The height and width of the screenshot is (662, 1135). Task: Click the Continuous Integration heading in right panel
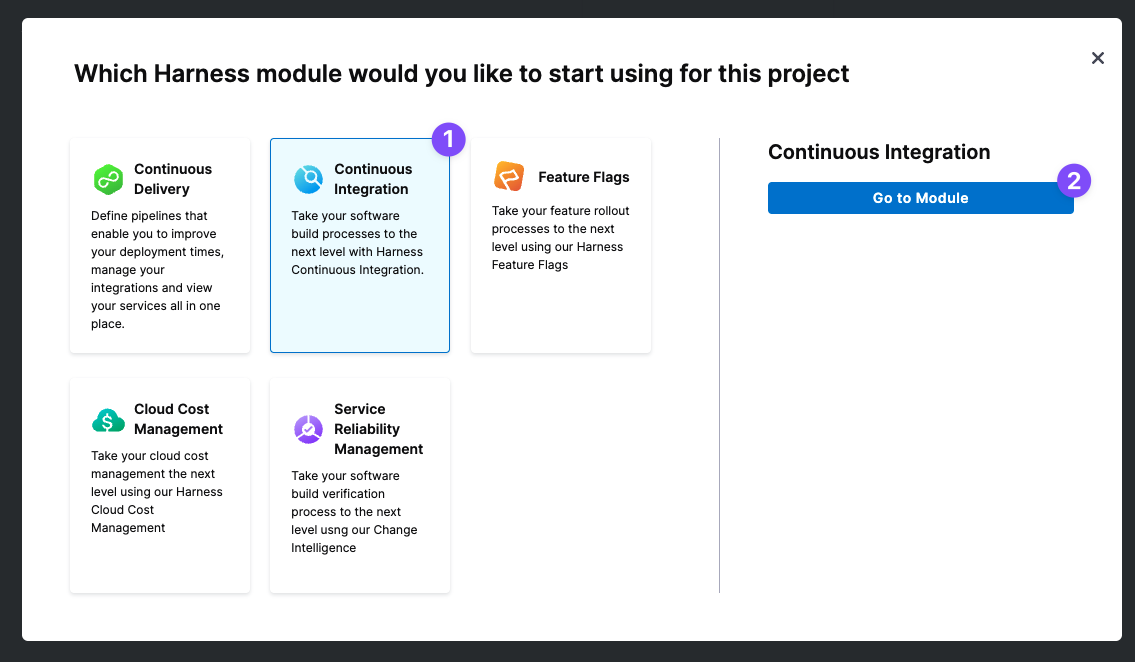(879, 152)
